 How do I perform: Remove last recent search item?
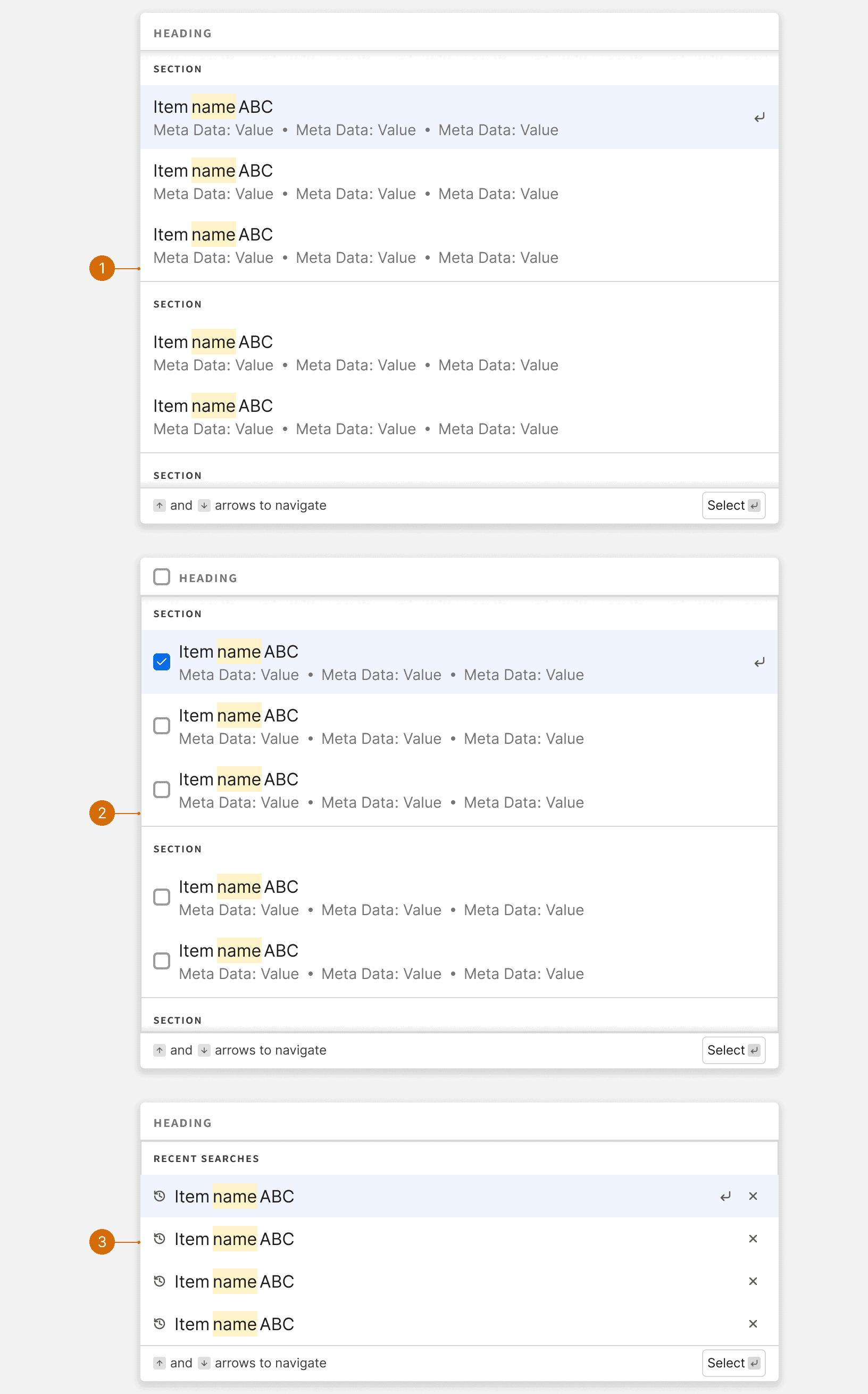pyautogui.click(x=753, y=1323)
